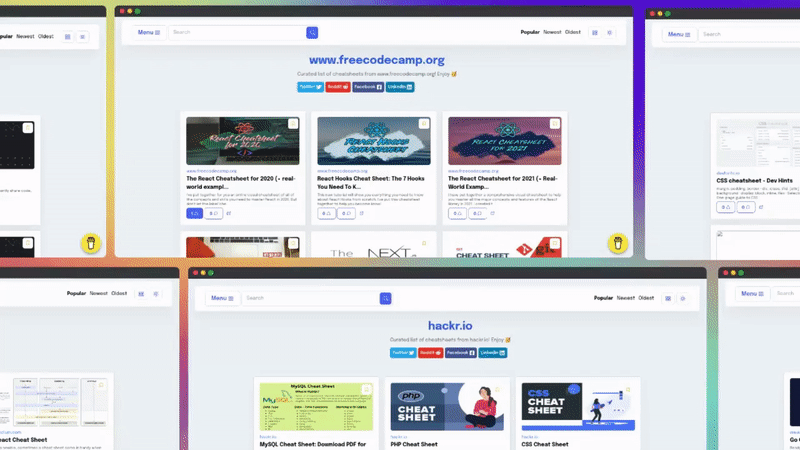Click the search button in hackr.io window
800x450 pixels.
click(x=385, y=298)
